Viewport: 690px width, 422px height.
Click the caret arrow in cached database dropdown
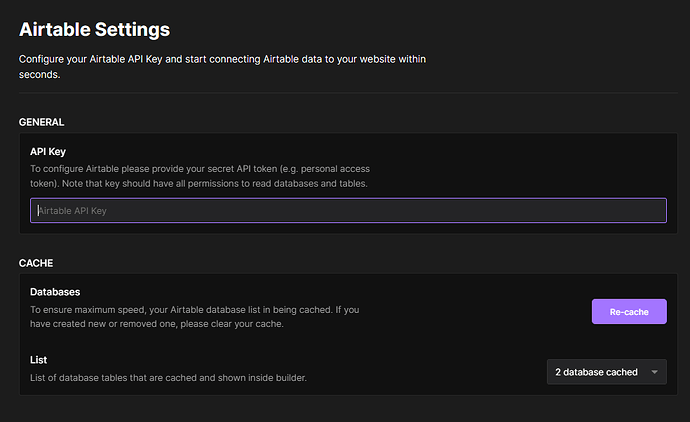[x=654, y=372]
